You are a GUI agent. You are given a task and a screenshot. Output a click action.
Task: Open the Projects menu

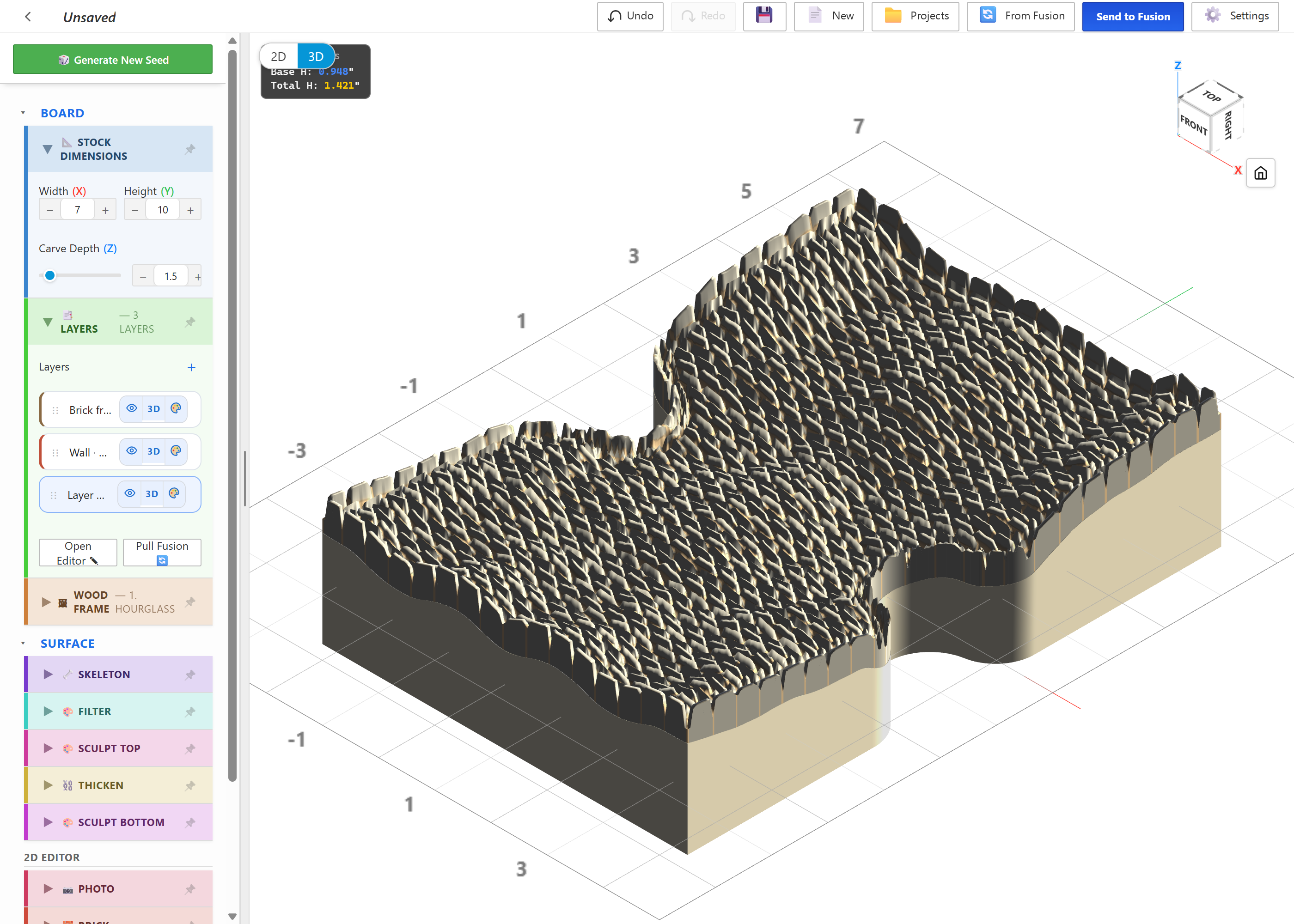(x=915, y=16)
